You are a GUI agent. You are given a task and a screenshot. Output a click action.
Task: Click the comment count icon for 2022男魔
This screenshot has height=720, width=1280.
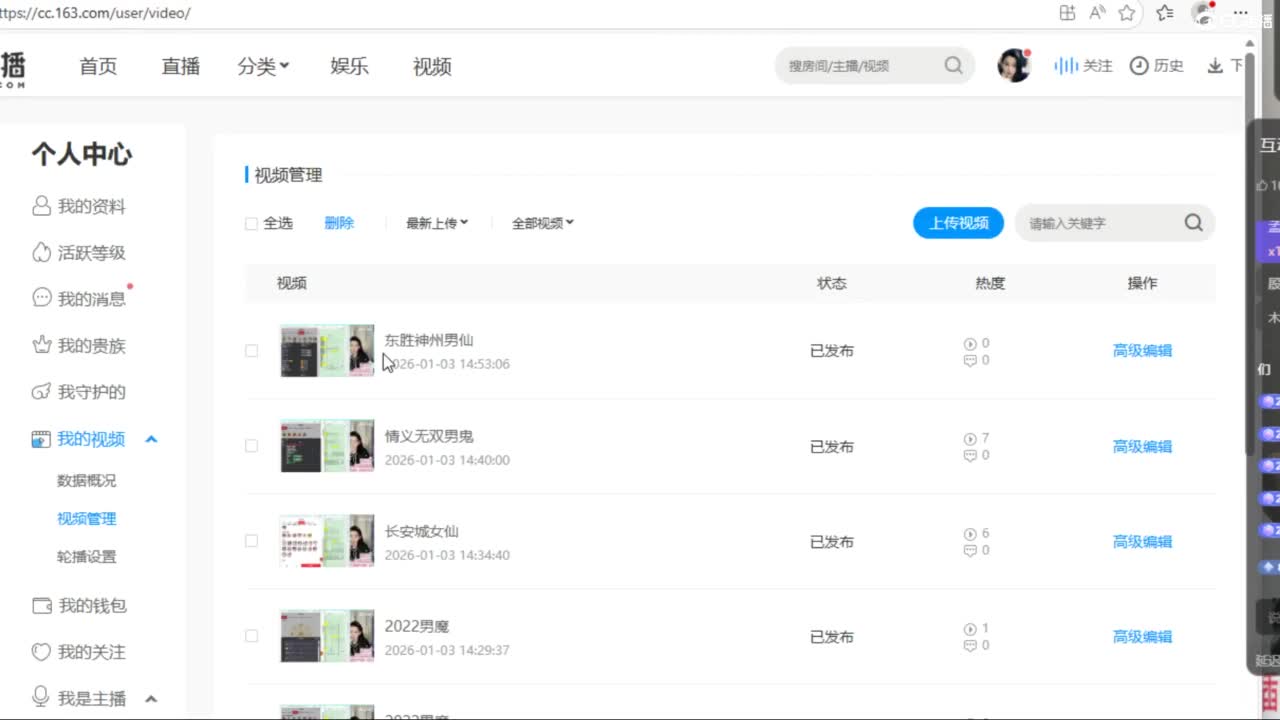[x=970, y=646]
